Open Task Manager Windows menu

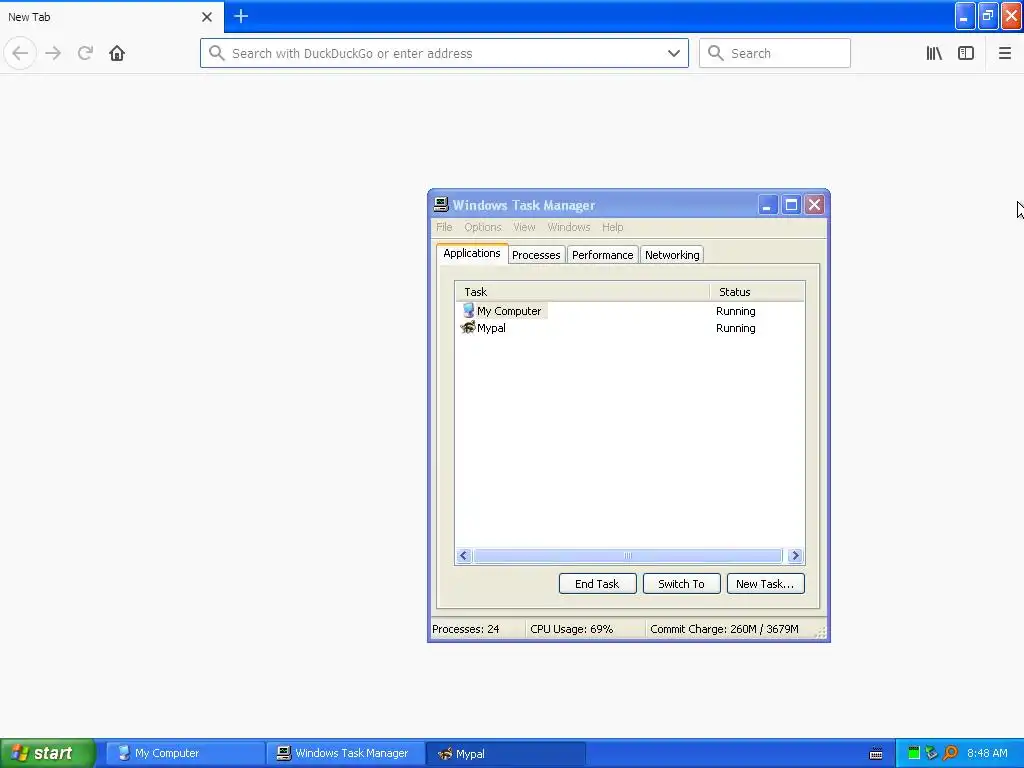[568, 227]
